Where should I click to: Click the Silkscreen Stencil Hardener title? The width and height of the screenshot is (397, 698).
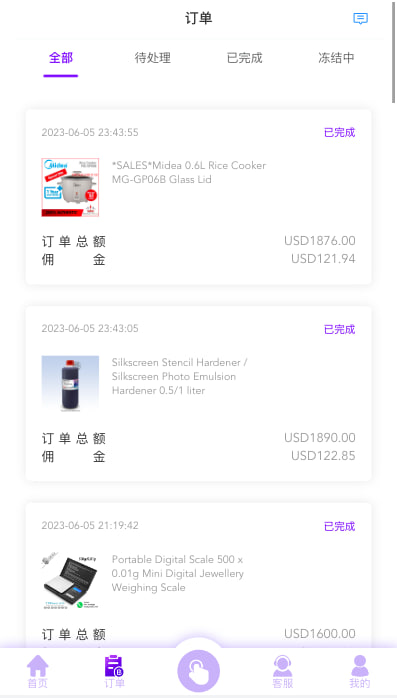[x=180, y=377]
